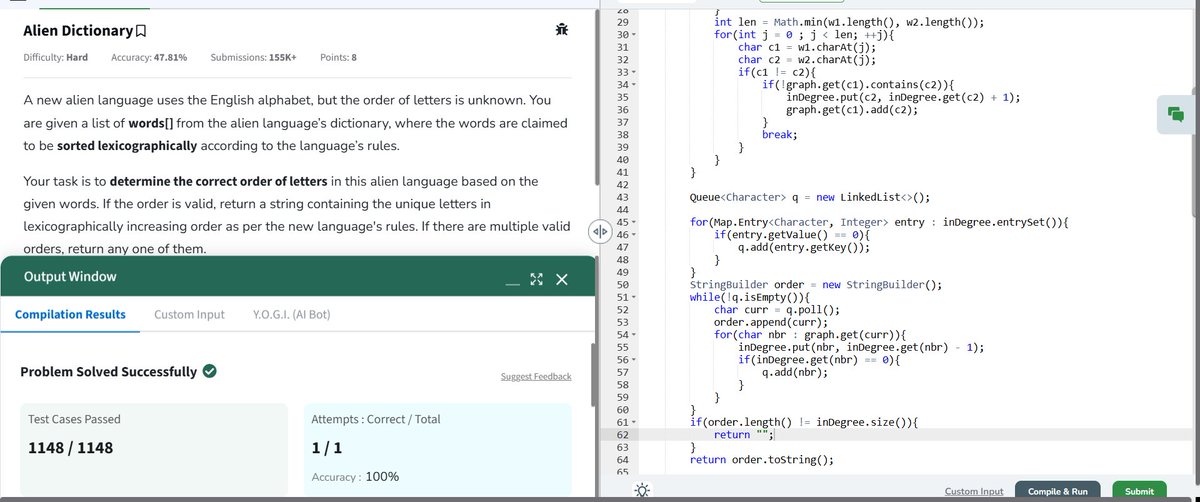Click the return order.toString() code line

click(x=761, y=460)
